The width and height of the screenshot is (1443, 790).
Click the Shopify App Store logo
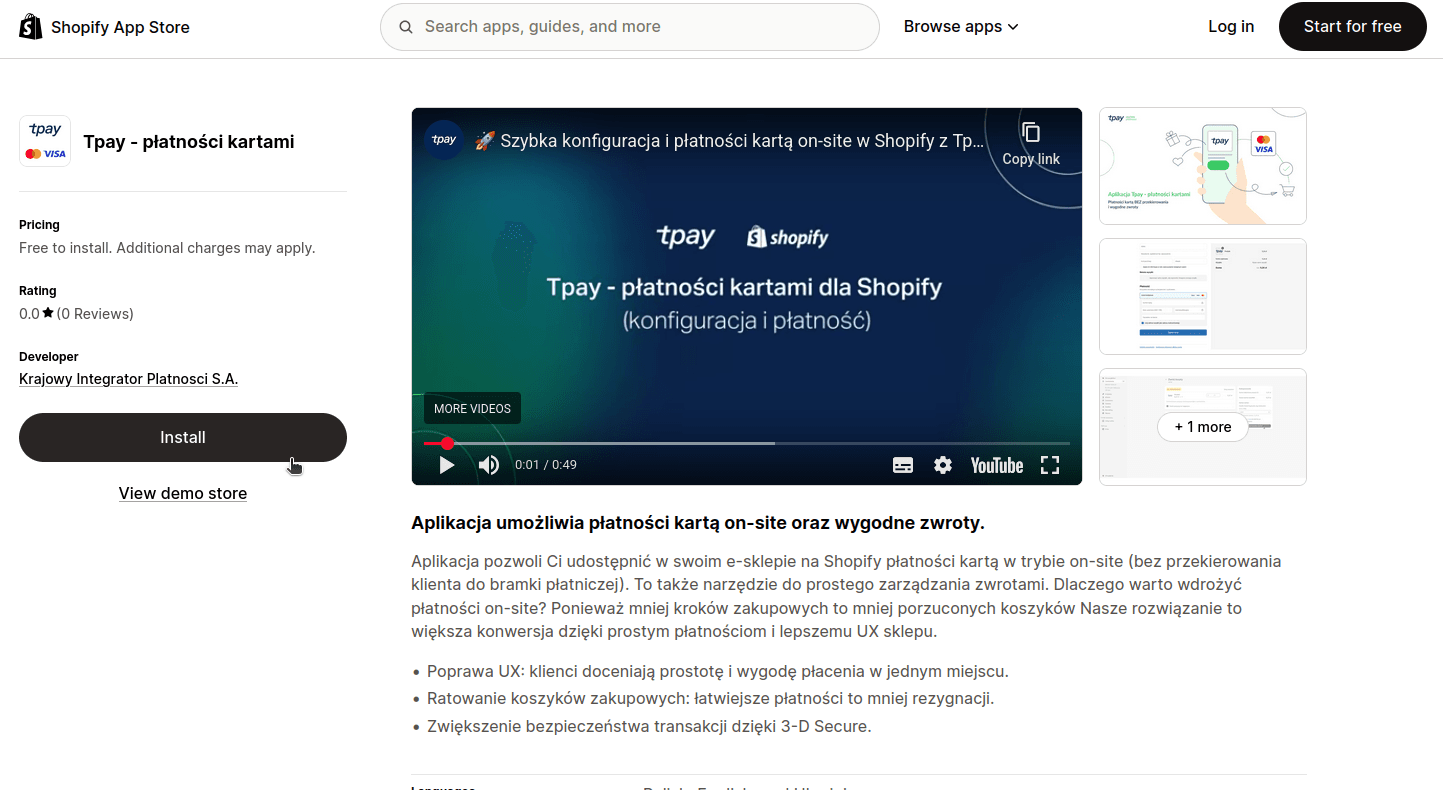[x=105, y=27]
